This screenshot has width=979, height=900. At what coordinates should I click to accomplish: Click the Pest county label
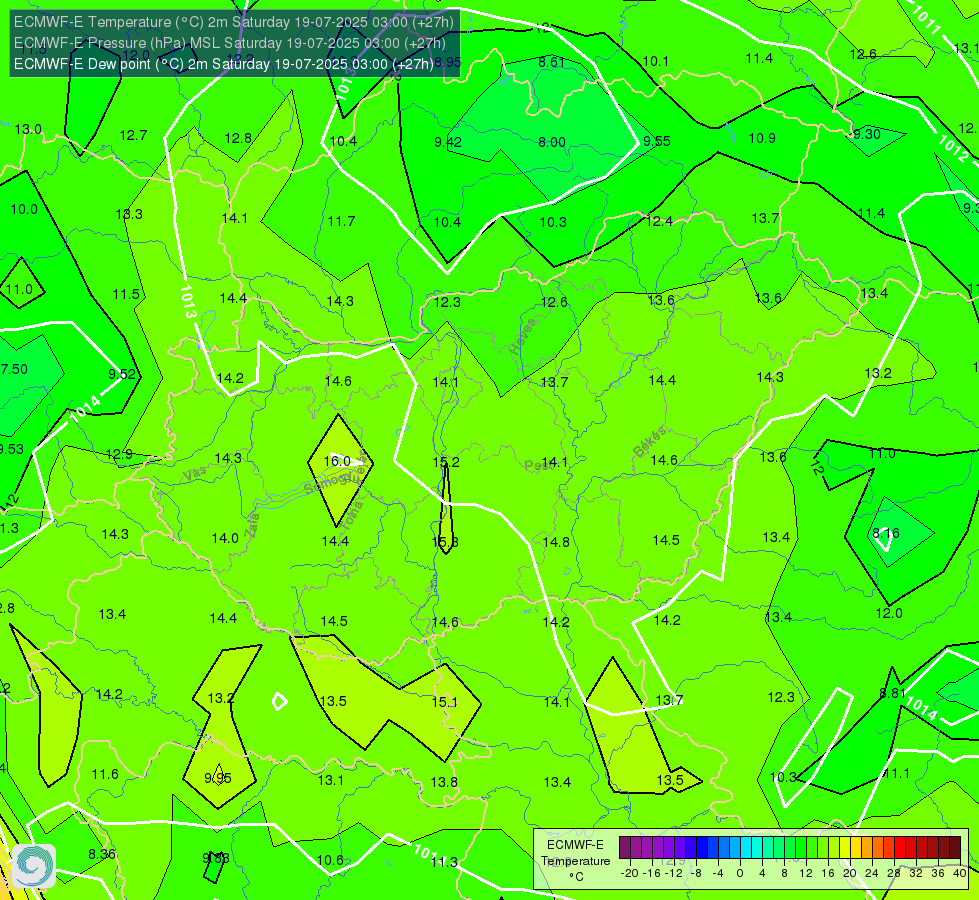[x=537, y=466]
